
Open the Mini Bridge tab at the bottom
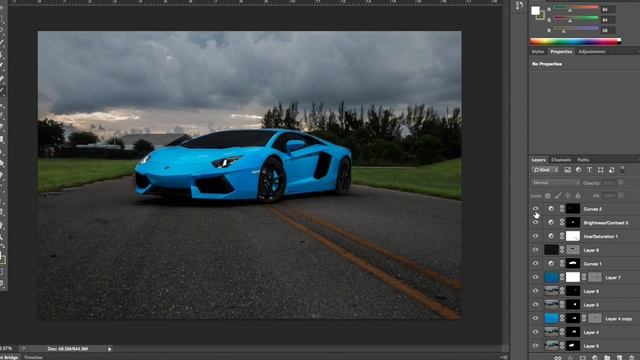[9, 357]
